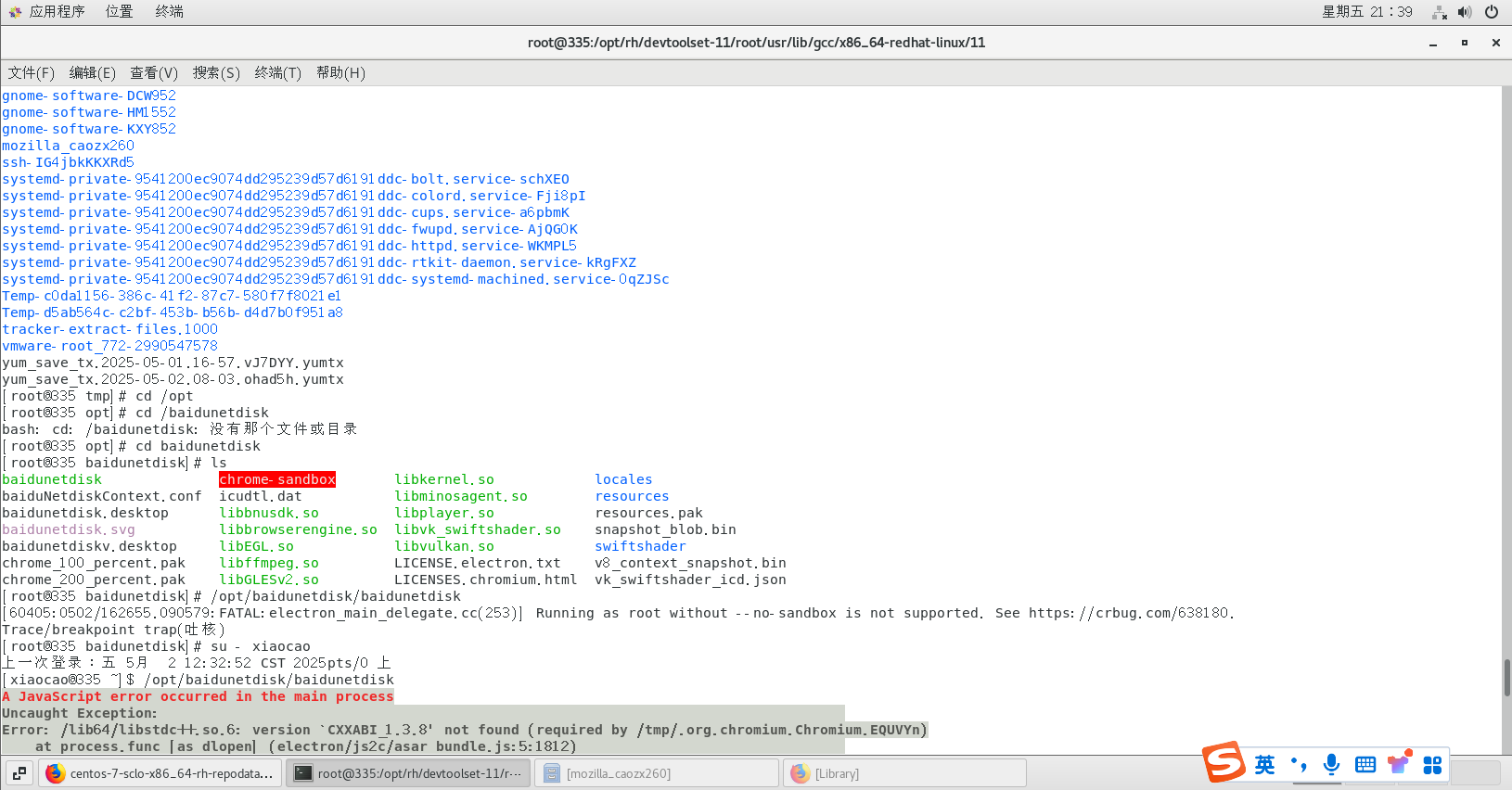The height and width of the screenshot is (790, 1512).
Task: Click the terminal window title bar
Action: pyautogui.click(x=756, y=43)
